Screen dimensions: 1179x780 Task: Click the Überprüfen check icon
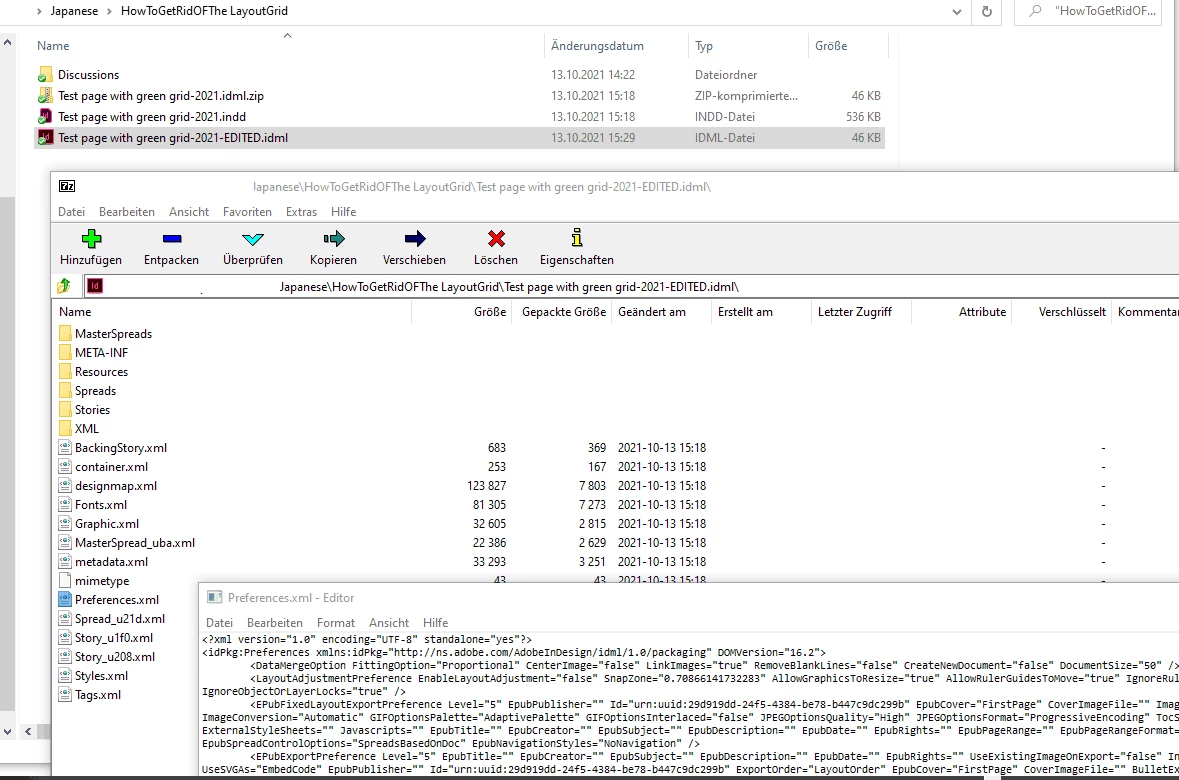tap(253, 239)
